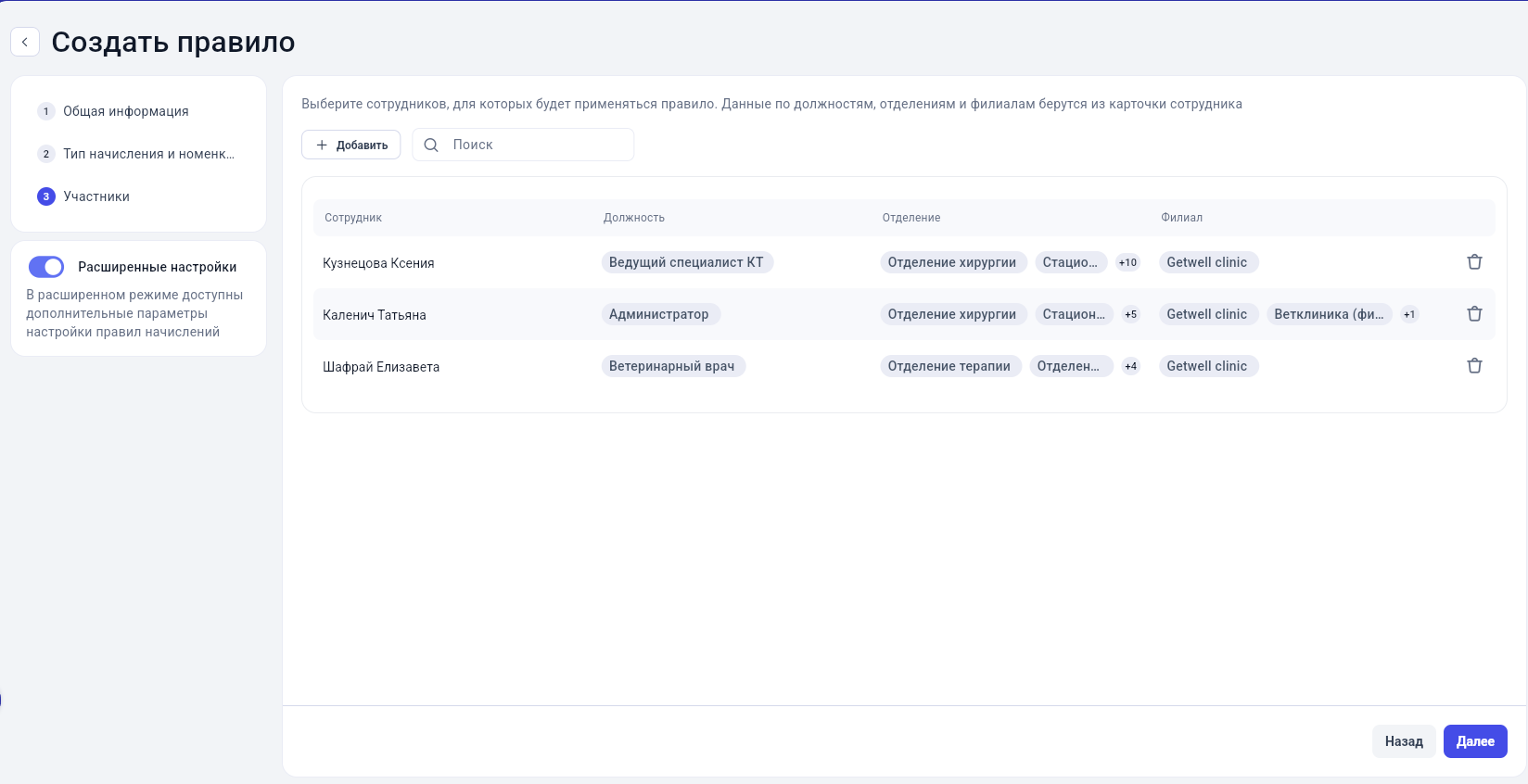Viewport: 1528px width, 784px height.
Task: Click employee name Шафрай Елизавета
Action: [x=381, y=367]
